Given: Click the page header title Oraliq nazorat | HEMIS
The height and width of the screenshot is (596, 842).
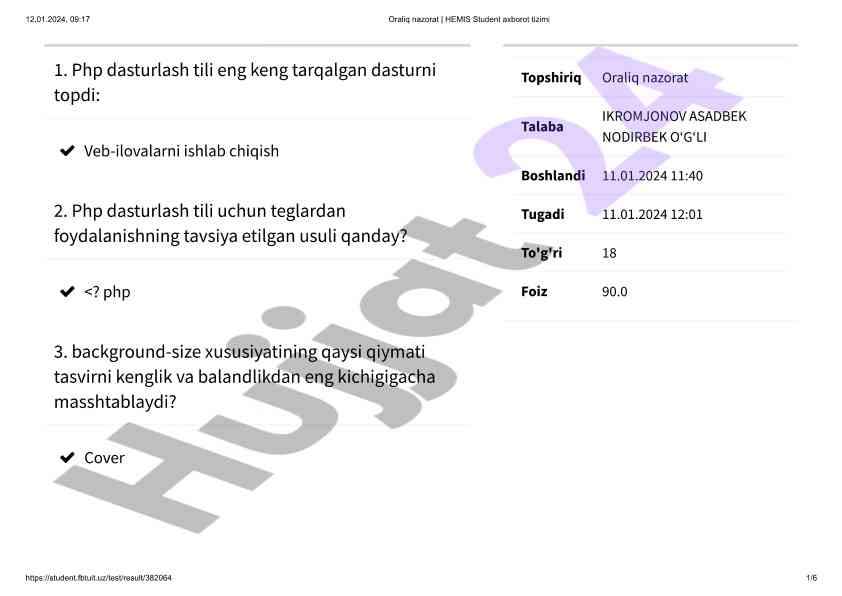Looking at the screenshot, I should pyautogui.click(x=469, y=19).
